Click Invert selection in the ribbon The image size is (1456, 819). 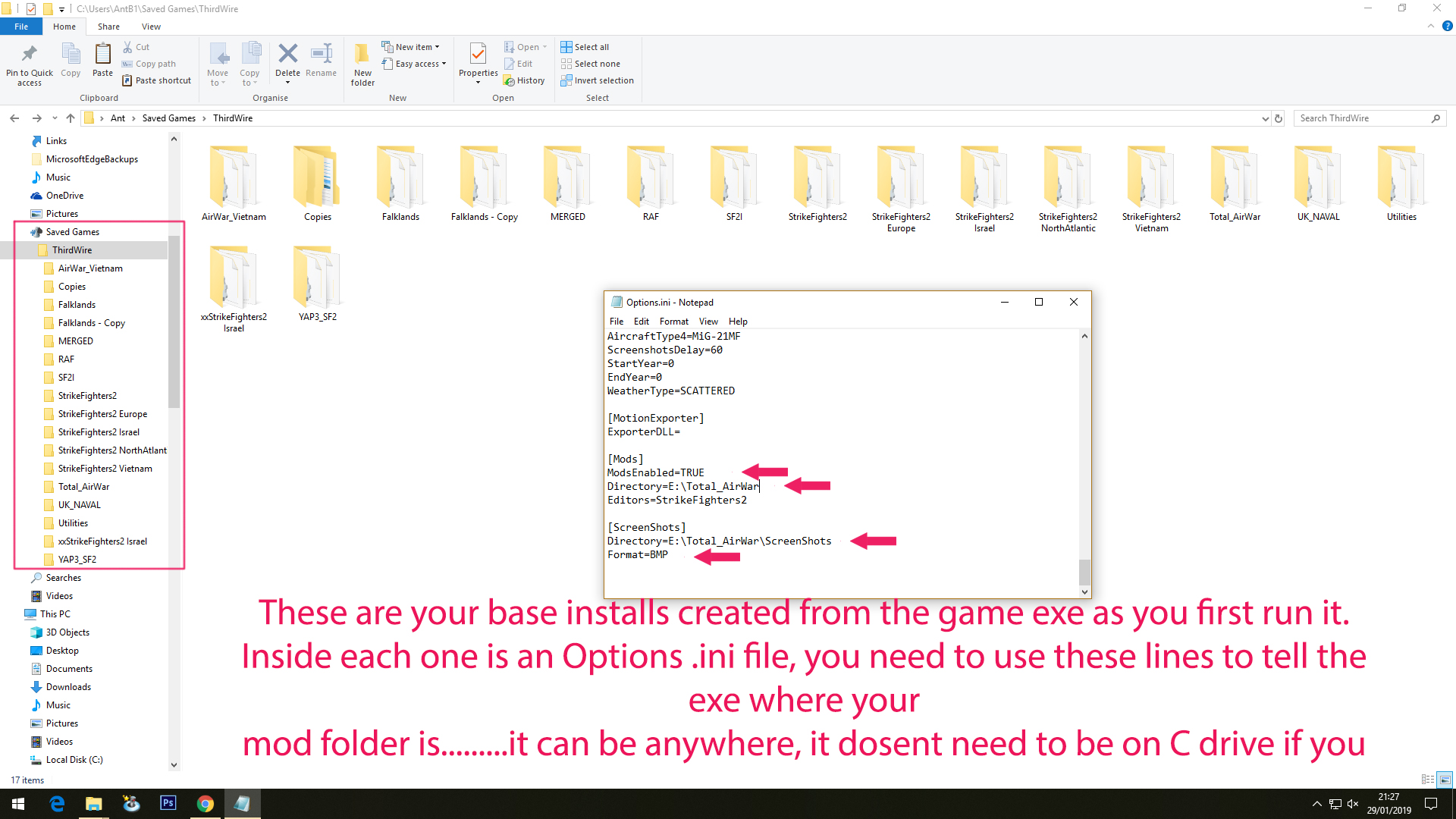tap(597, 80)
